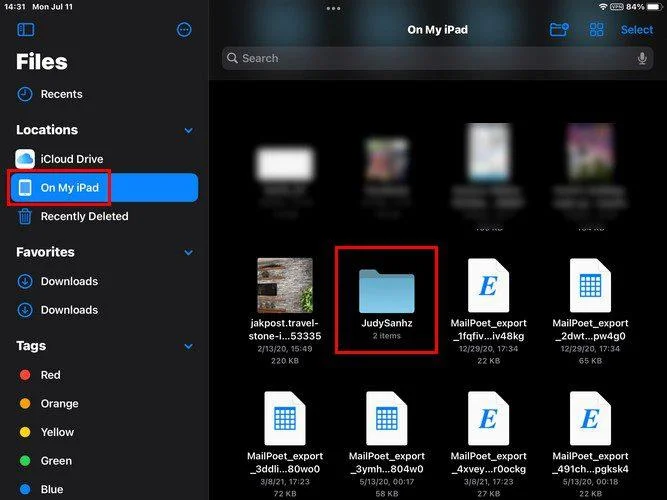This screenshot has height=500, width=667.
Task: Tap the Wi-Fi icon in status bar
Action: click(603, 7)
